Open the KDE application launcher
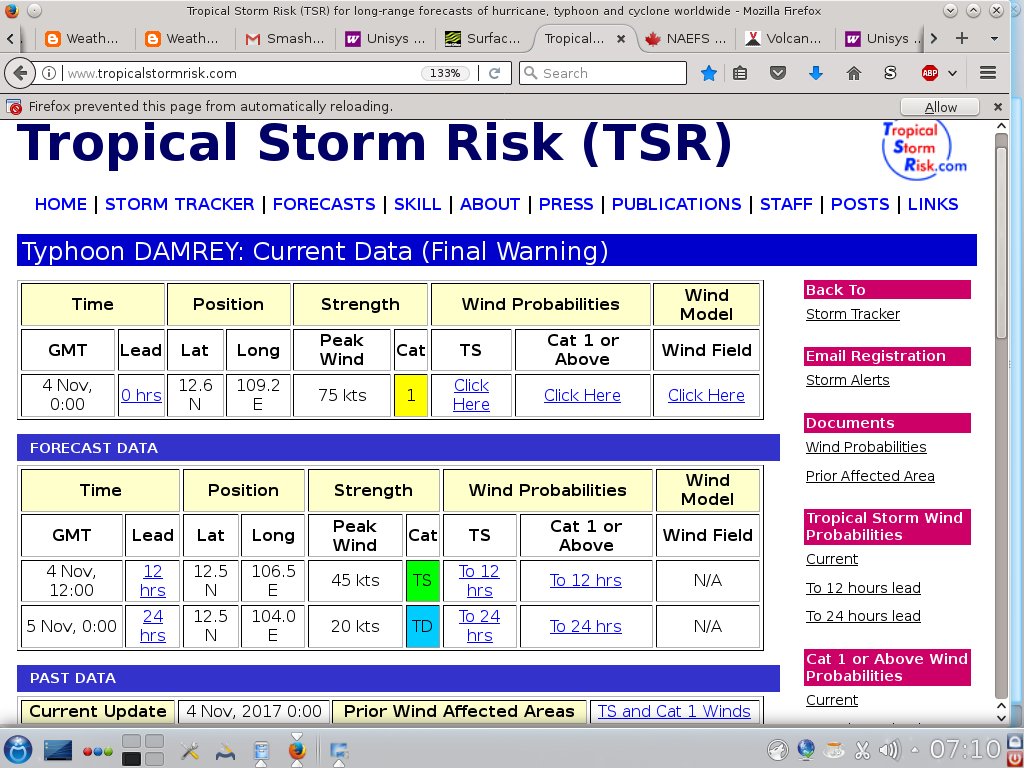The width and height of the screenshot is (1024, 768). 18,749
